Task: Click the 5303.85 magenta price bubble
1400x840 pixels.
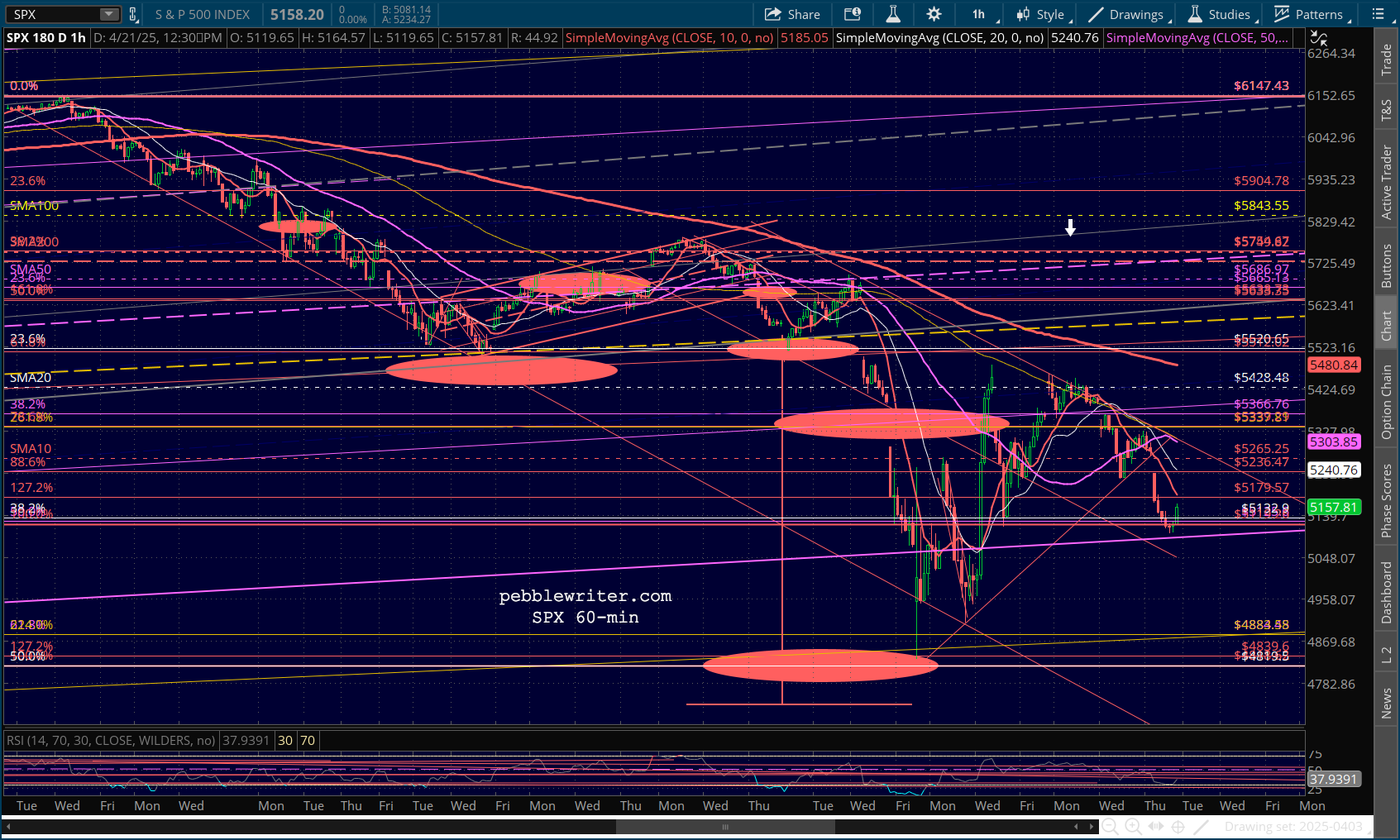Action: 1334,442
